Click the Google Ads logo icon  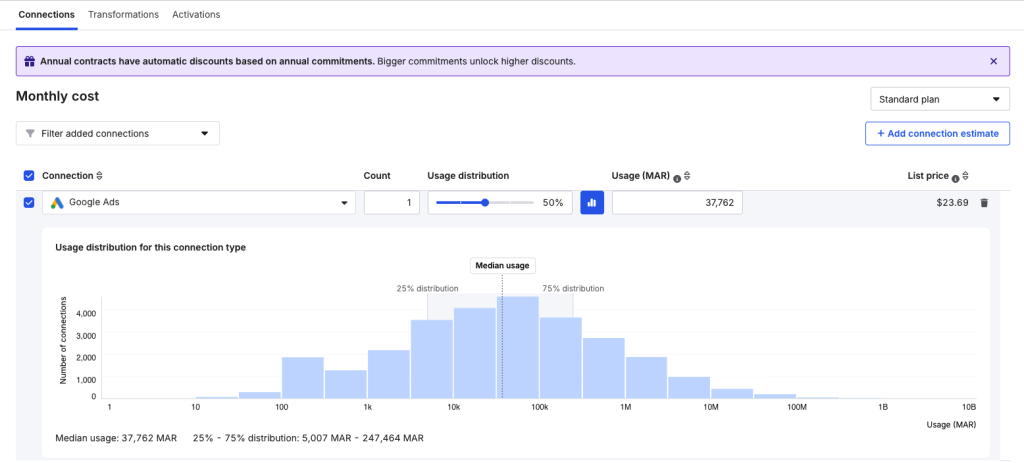click(x=57, y=202)
